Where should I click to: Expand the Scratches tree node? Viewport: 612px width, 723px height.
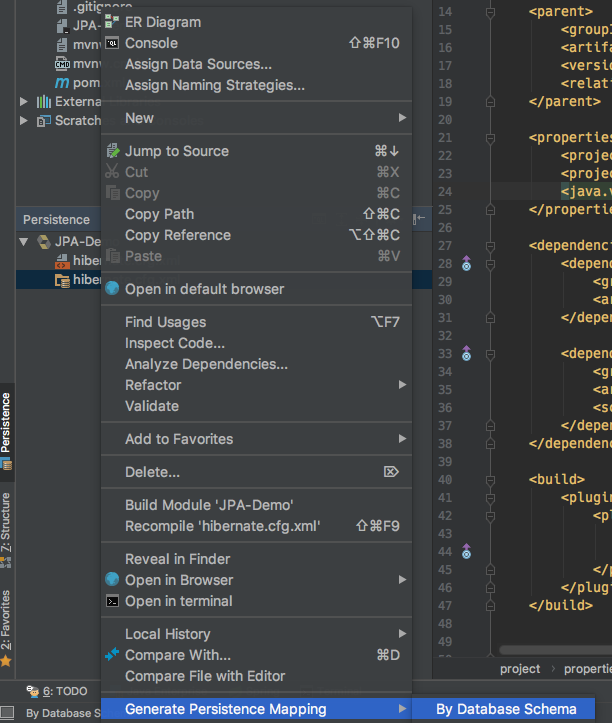(x=25, y=120)
